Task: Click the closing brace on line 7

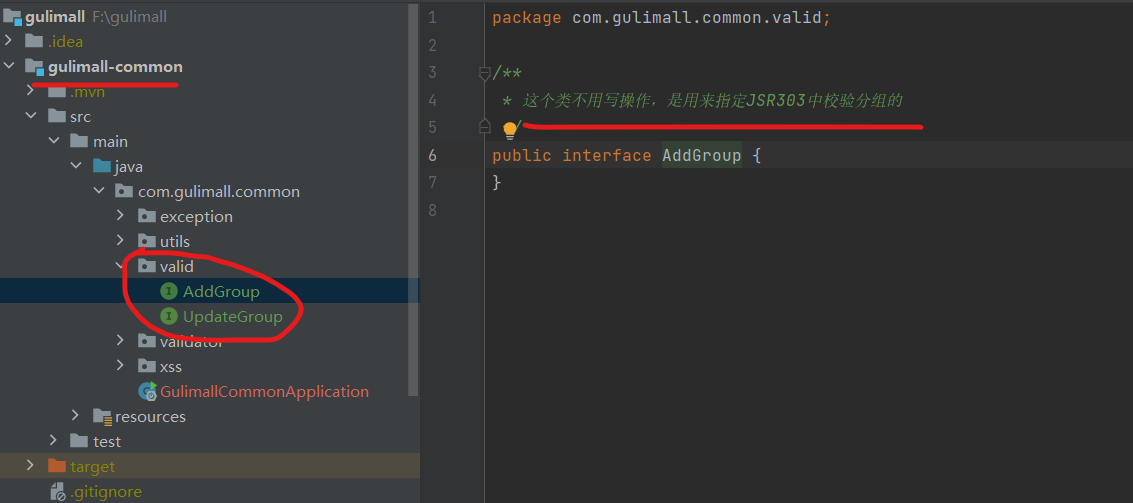Action: coord(496,183)
